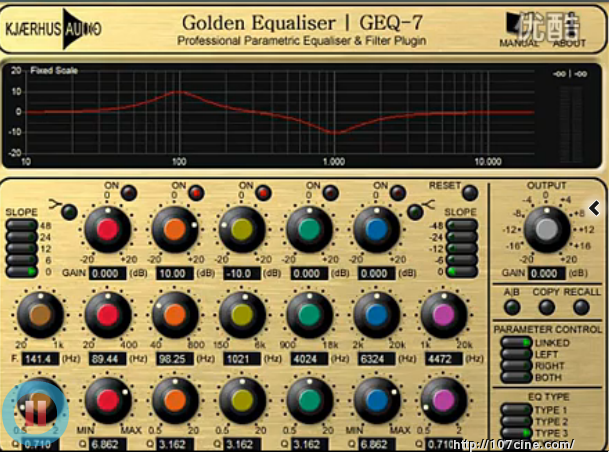Toggle the ON LED above red gain knob

(128, 192)
